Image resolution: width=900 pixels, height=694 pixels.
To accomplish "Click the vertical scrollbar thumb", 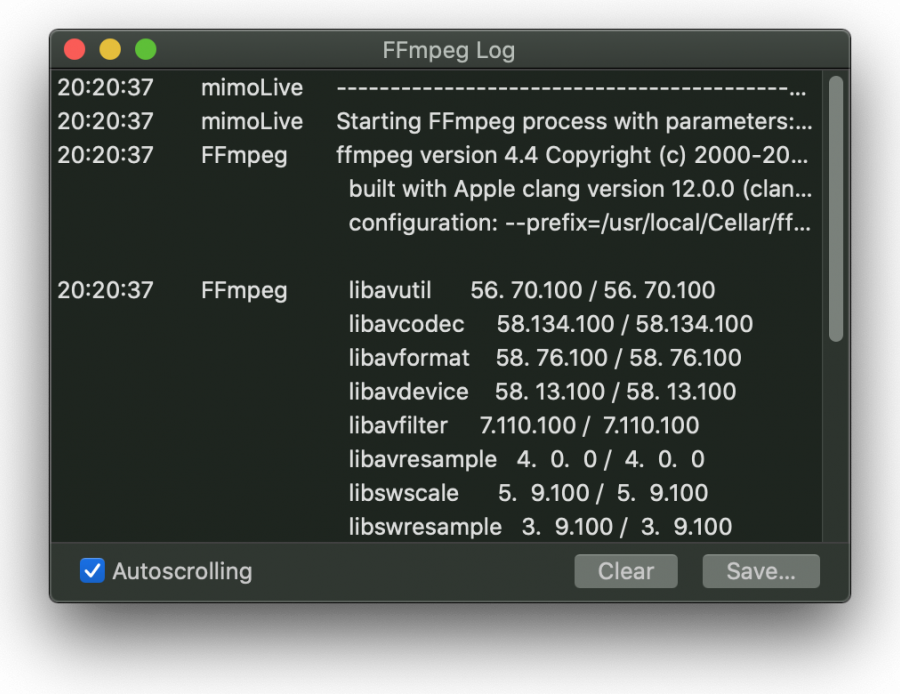I will (x=836, y=209).
